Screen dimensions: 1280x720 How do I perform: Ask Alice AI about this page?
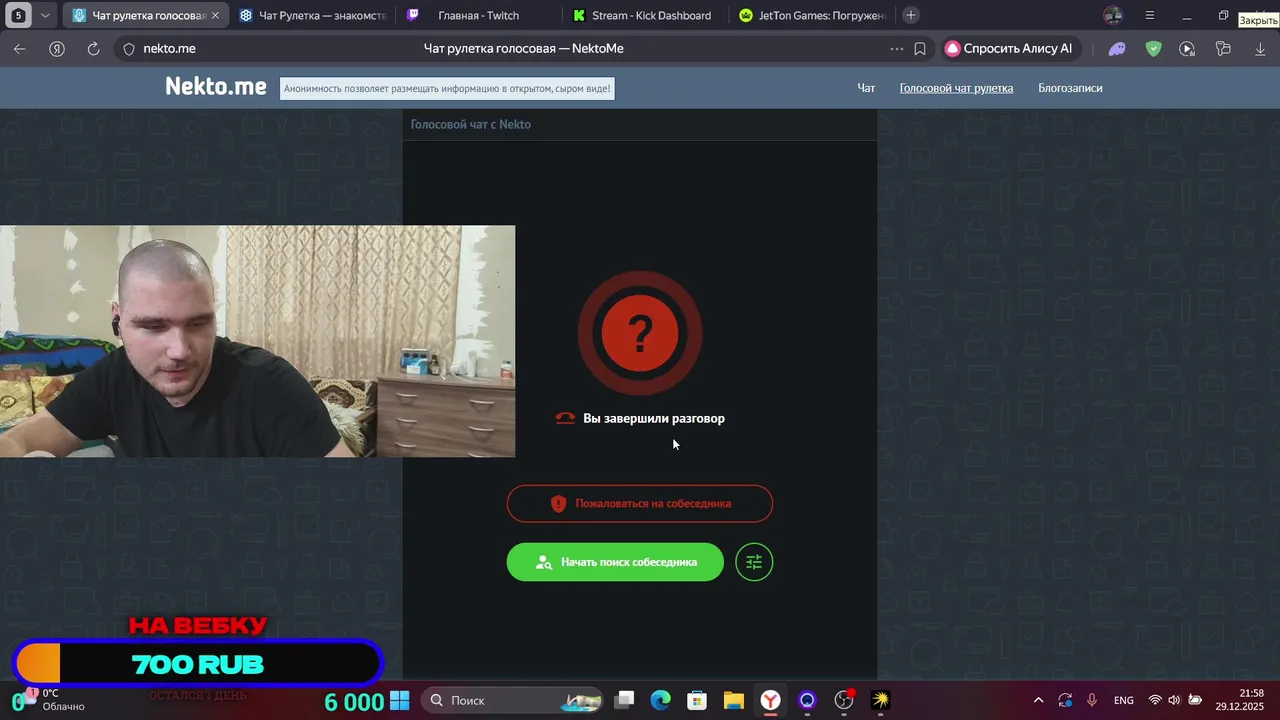pos(1010,48)
